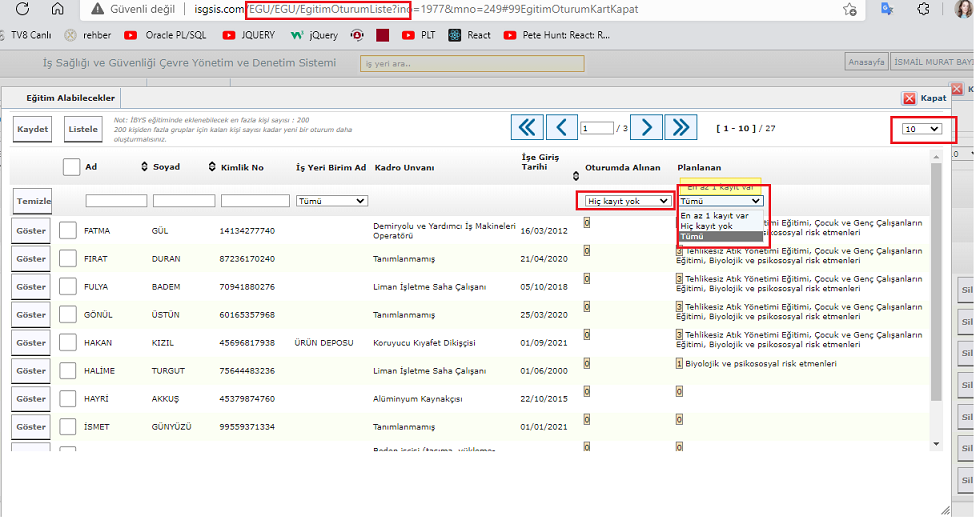The width and height of the screenshot is (978, 518).
Task: Jump to the last results page
Action: point(682,128)
